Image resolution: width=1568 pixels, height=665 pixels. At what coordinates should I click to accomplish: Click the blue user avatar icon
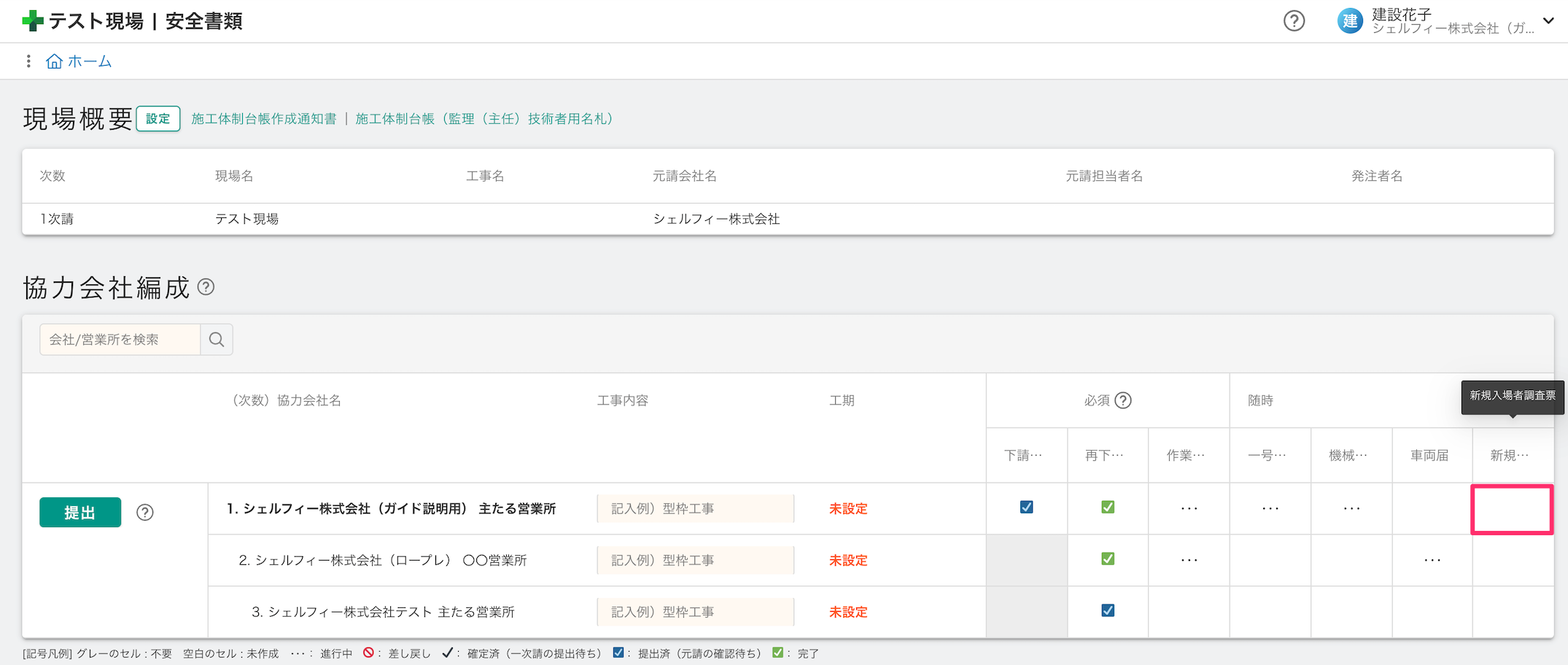point(1350,21)
